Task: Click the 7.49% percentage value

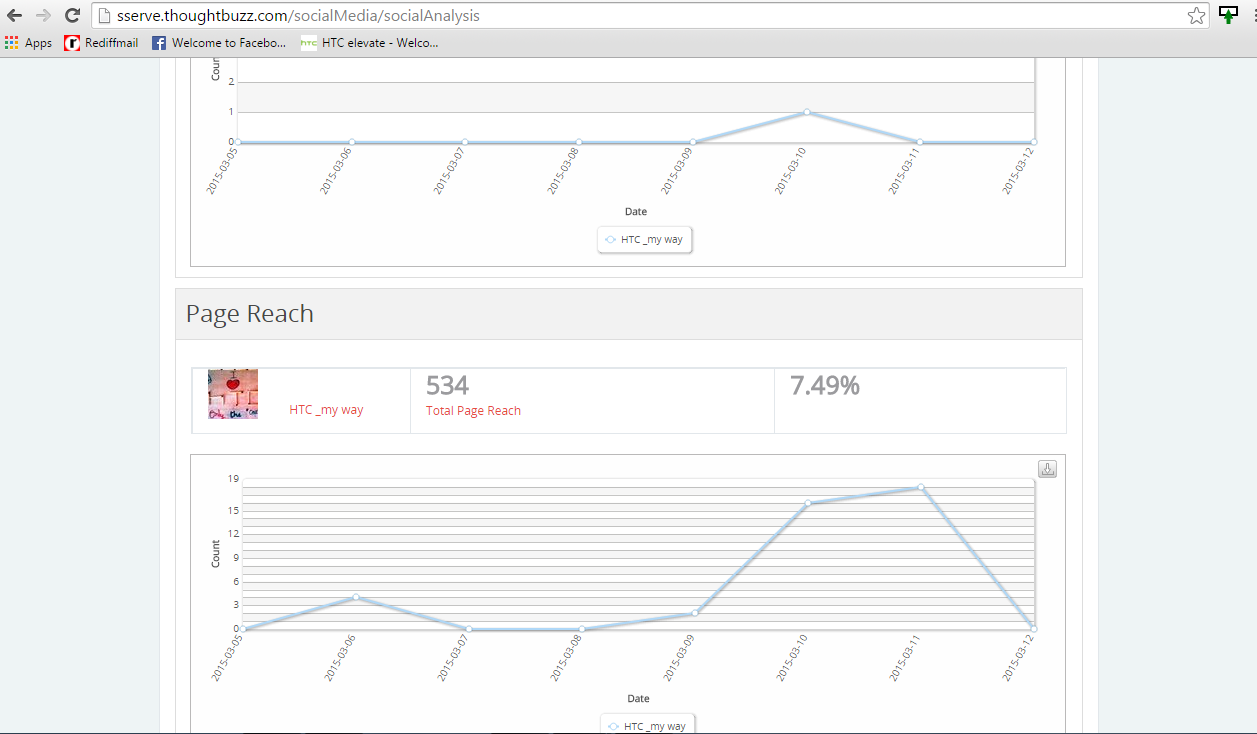Action: [x=825, y=386]
